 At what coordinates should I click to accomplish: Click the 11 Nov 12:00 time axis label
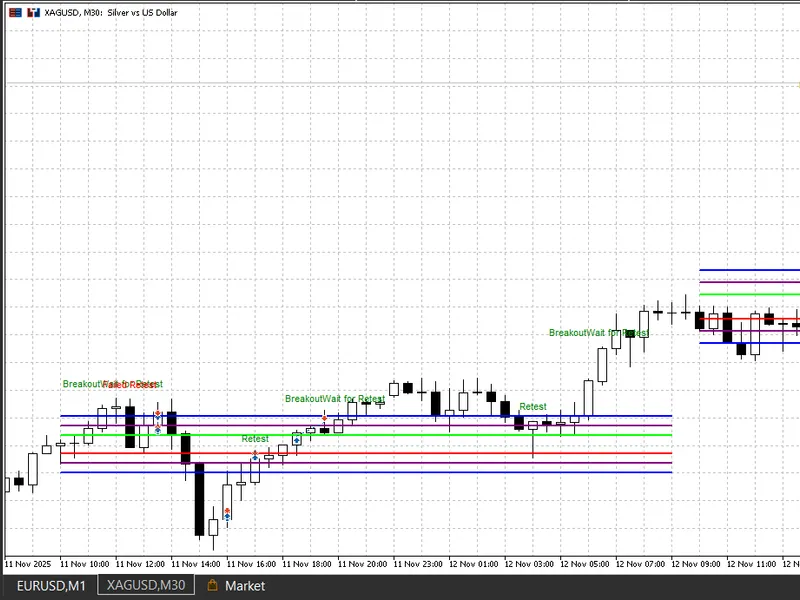tap(140, 564)
